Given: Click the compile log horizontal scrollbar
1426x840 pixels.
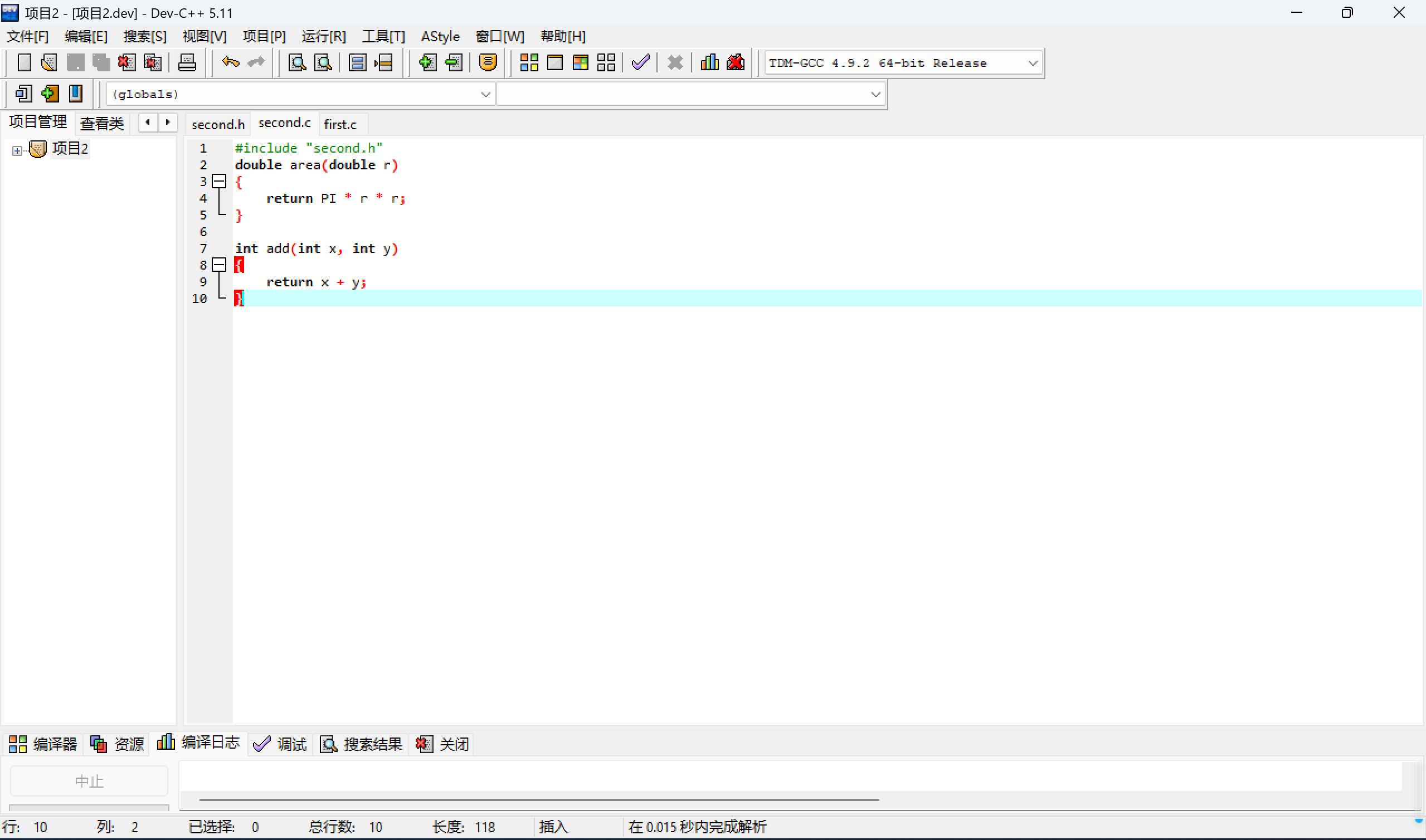Looking at the screenshot, I should (538, 799).
